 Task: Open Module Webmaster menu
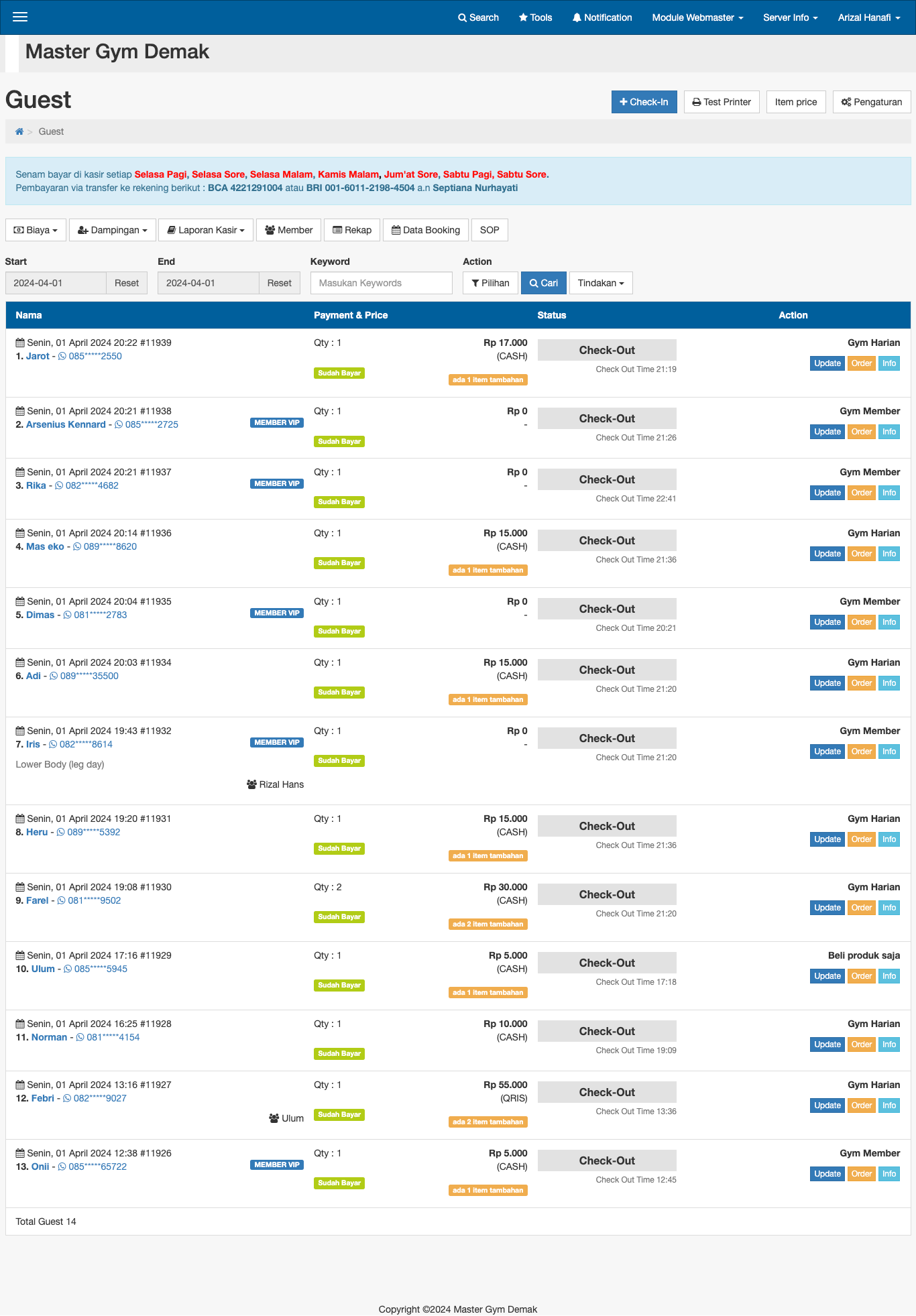point(697,17)
